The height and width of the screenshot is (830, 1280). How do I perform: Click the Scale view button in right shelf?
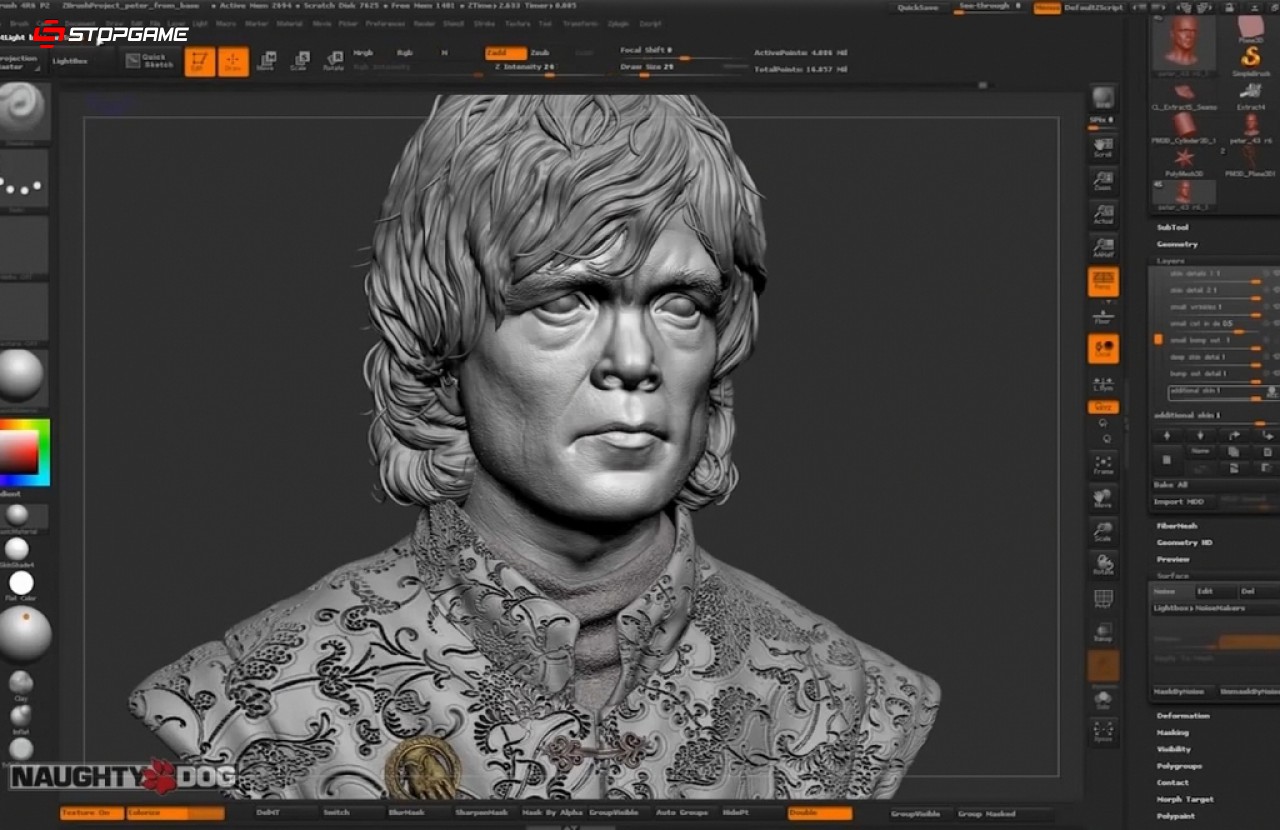(1103, 531)
